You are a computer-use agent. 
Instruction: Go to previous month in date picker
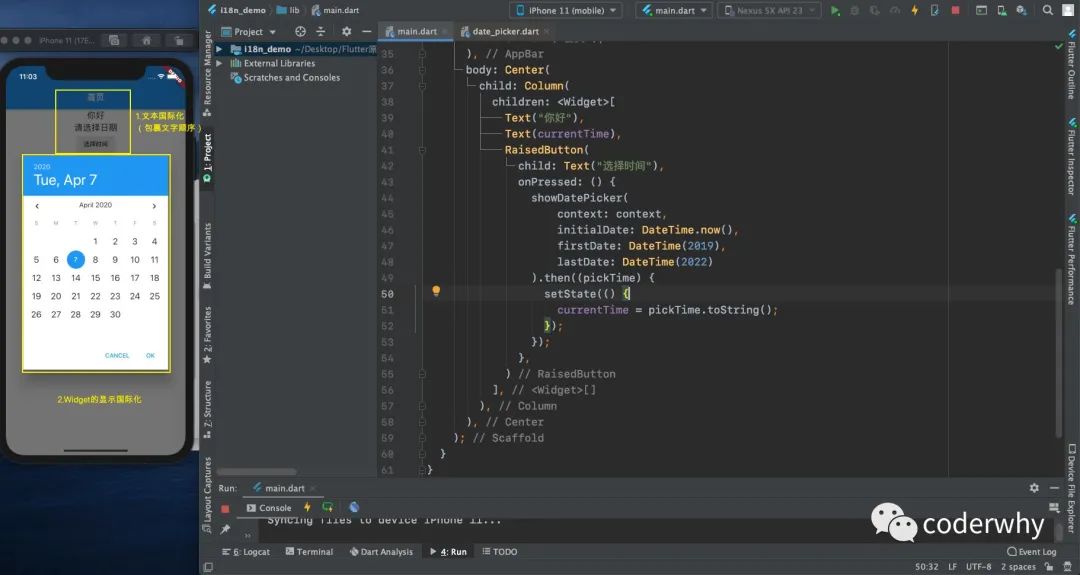(x=37, y=206)
